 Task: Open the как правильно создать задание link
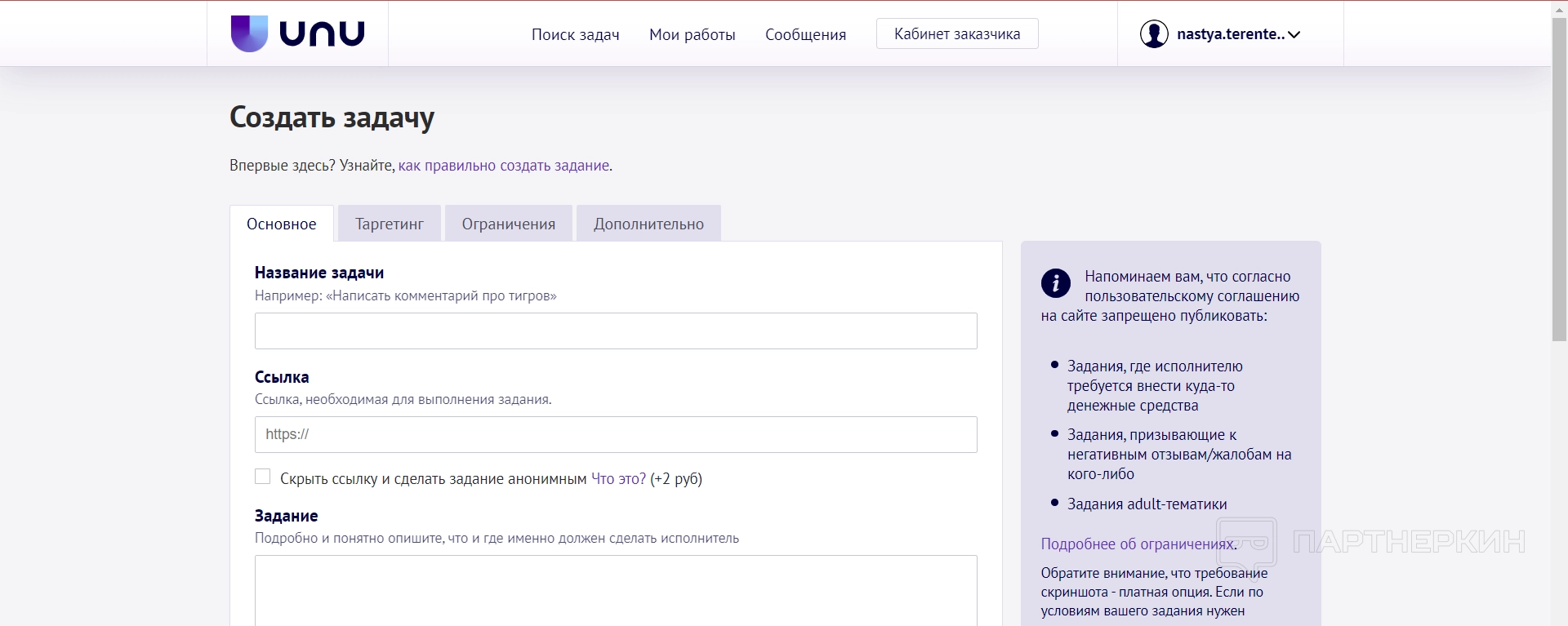pos(503,166)
